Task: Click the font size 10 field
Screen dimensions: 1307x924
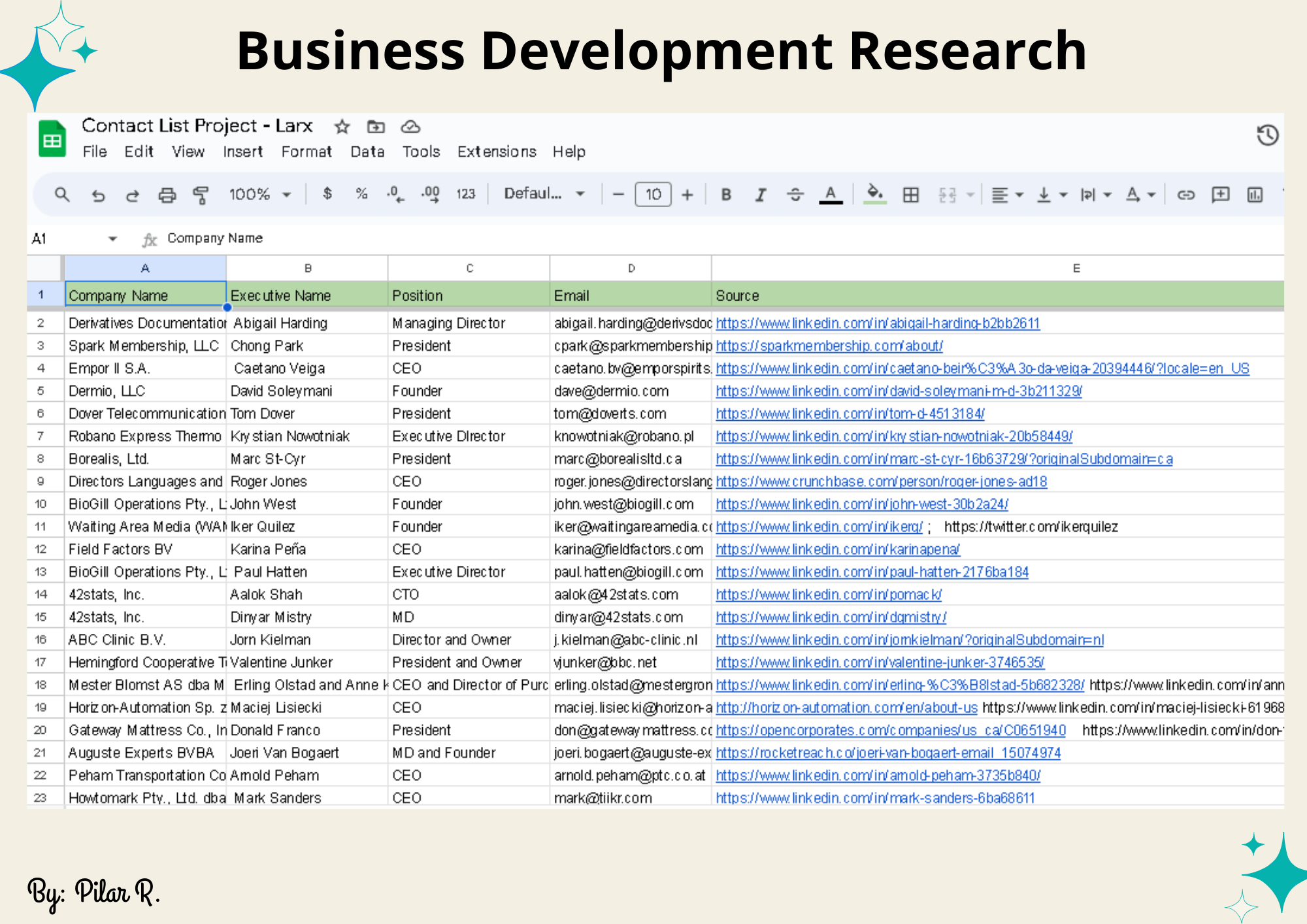Action: 653,195
